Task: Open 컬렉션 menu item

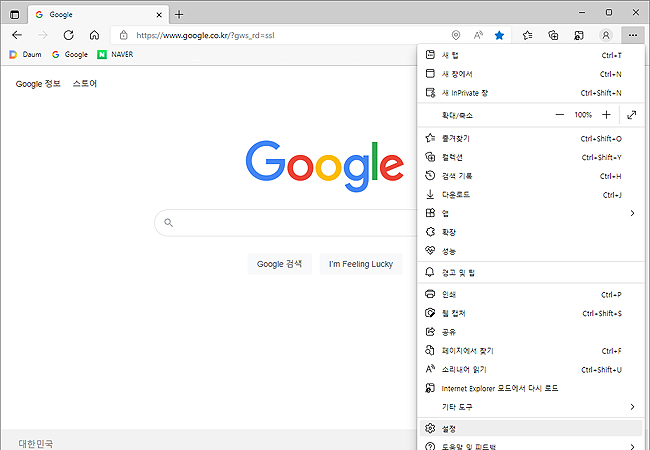Action: pos(531,157)
